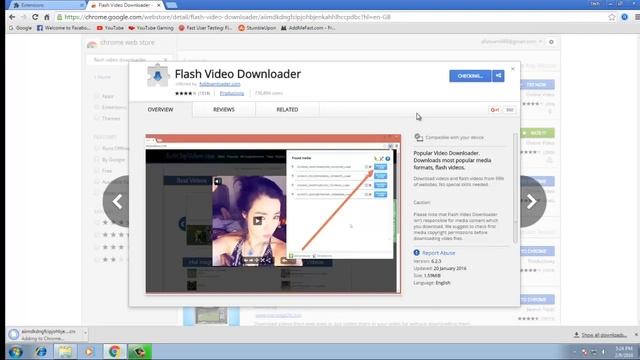Click the share icon button
The width and height of the screenshot is (640, 360).
[x=498, y=76]
